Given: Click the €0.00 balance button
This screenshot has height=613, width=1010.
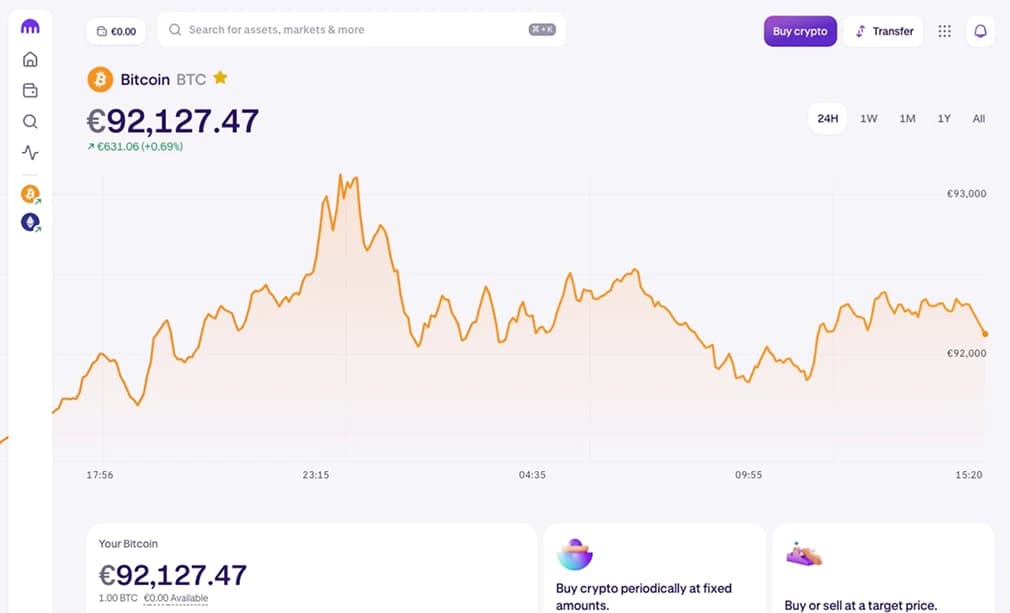Looking at the screenshot, I should pos(116,31).
